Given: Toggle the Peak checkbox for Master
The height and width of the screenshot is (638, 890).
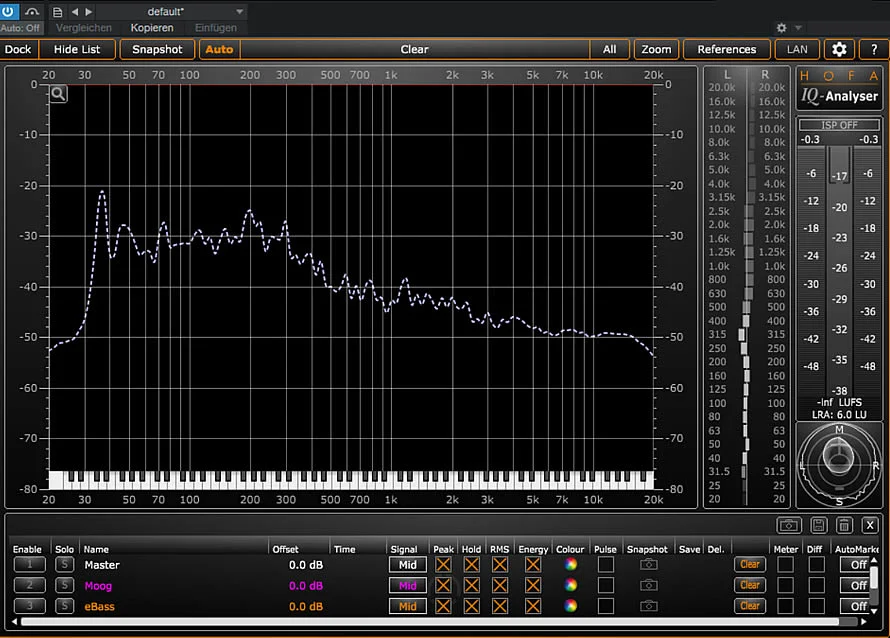Looking at the screenshot, I should coord(443,565).
